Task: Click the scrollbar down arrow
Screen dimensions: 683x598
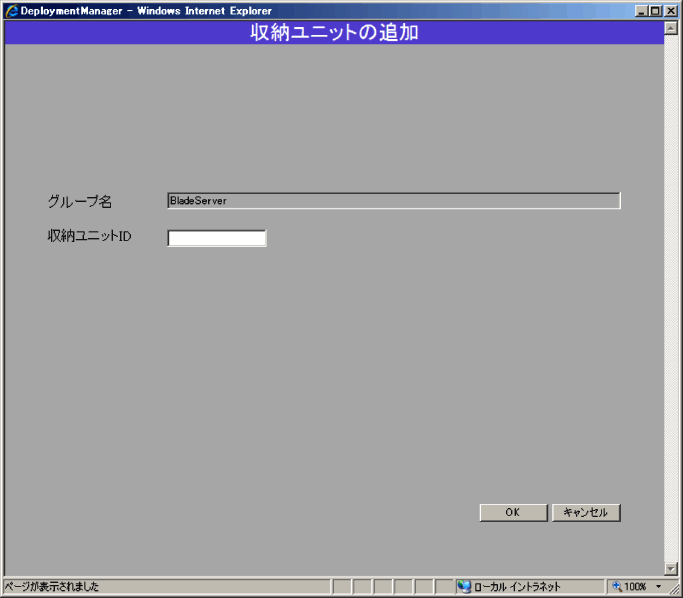Action: click(x=671, y=568)
